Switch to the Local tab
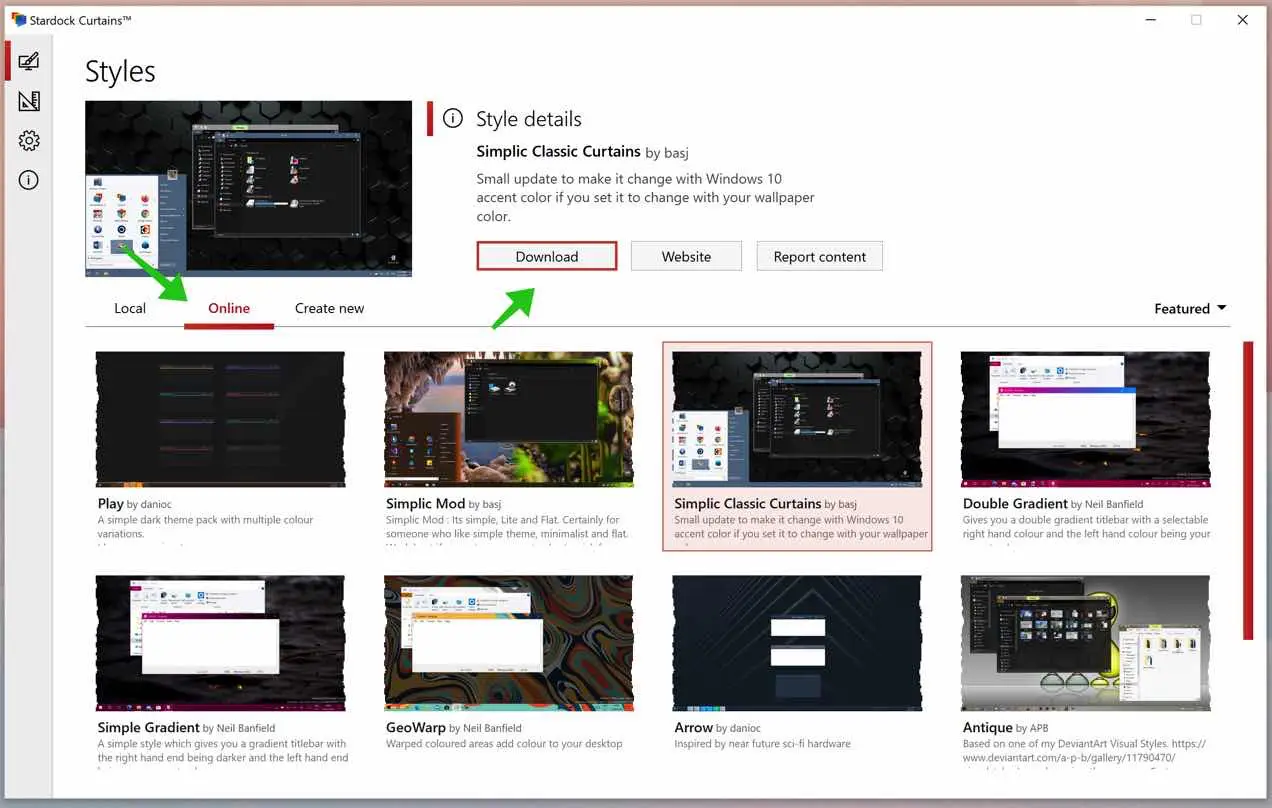Image resolution: width=1272 pixels, height=808 pixels. pyautogui.click(x=130, y=308)
